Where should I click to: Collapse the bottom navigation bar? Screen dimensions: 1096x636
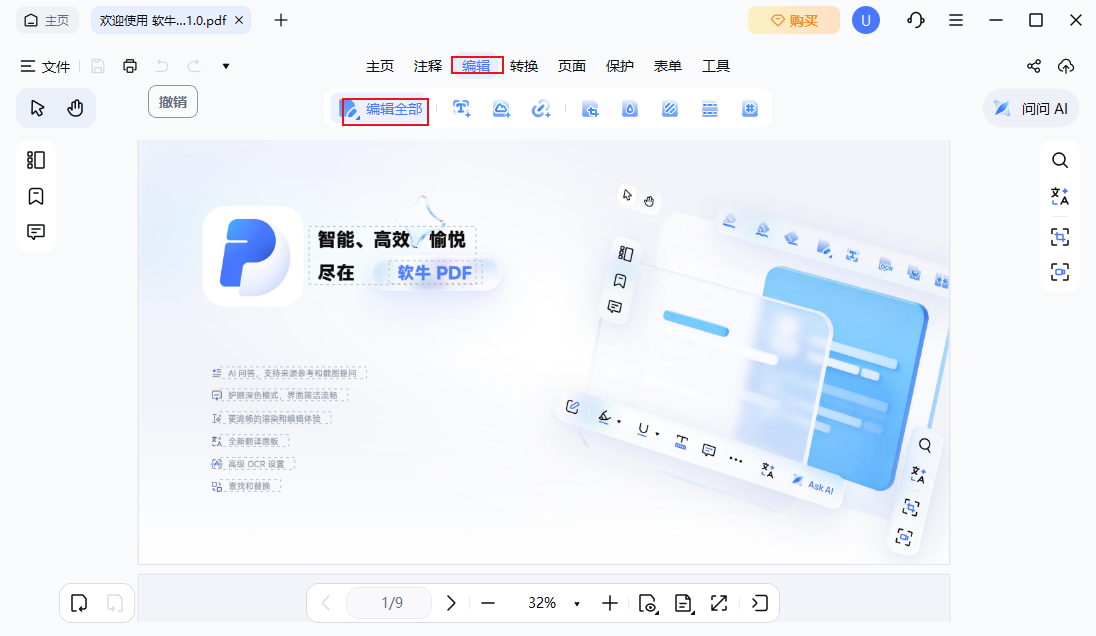click(759, 602)
